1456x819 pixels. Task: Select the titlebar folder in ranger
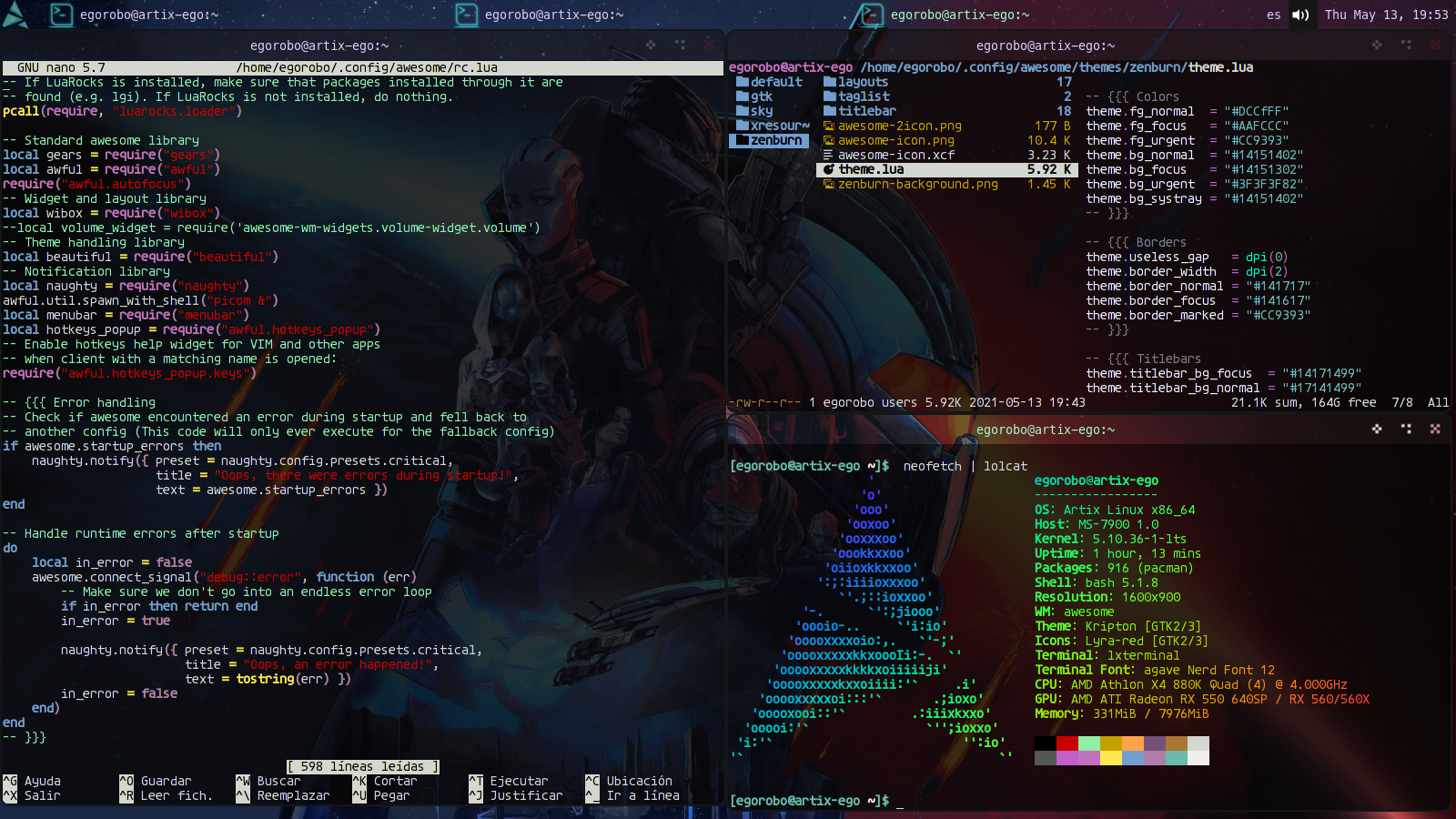pos(866,111)
